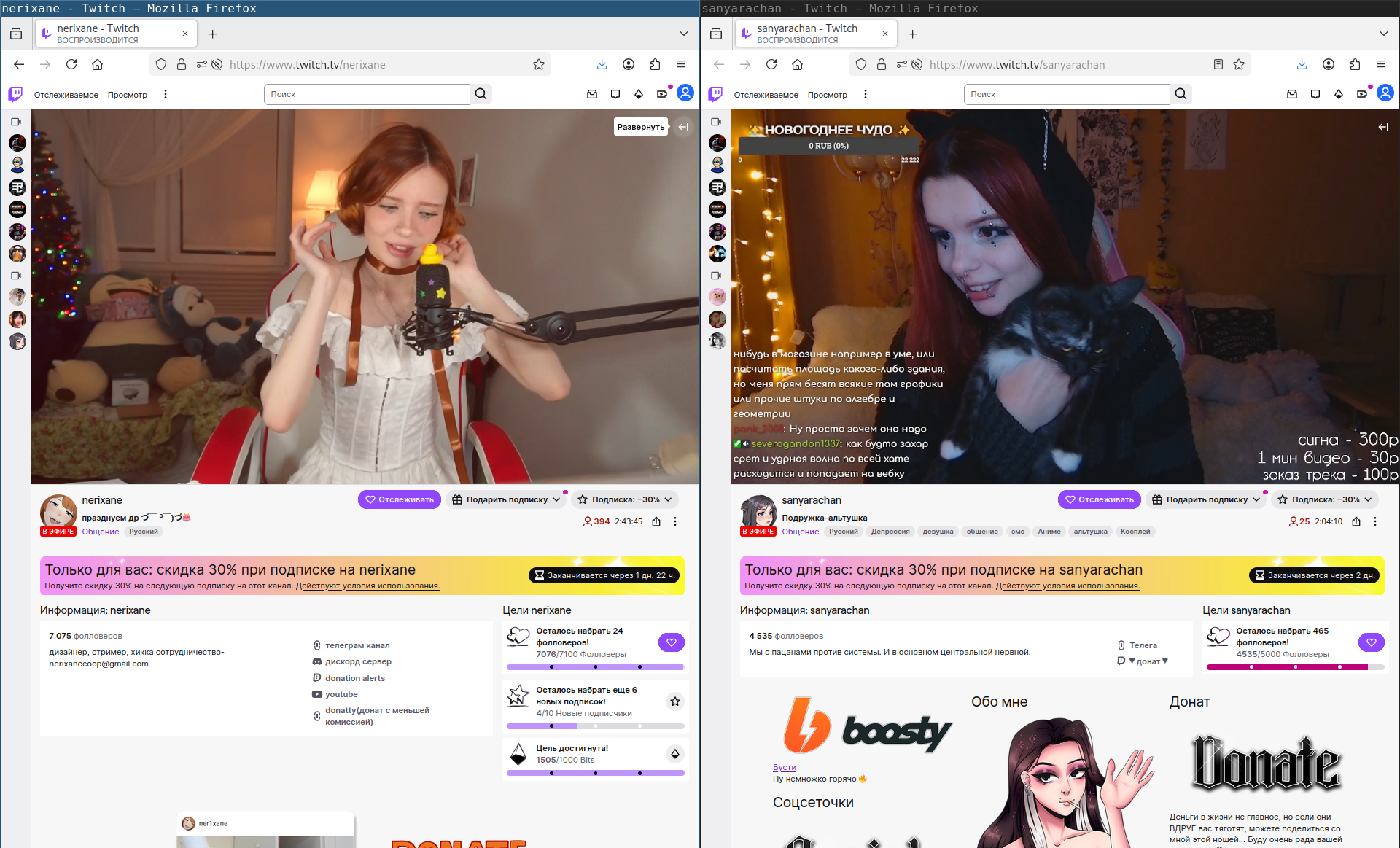Screen dimensions: 1400x848
Task: Click sanyarachan followers goal progress bar
Action: pyautogui.click(x=1294, y=666)
